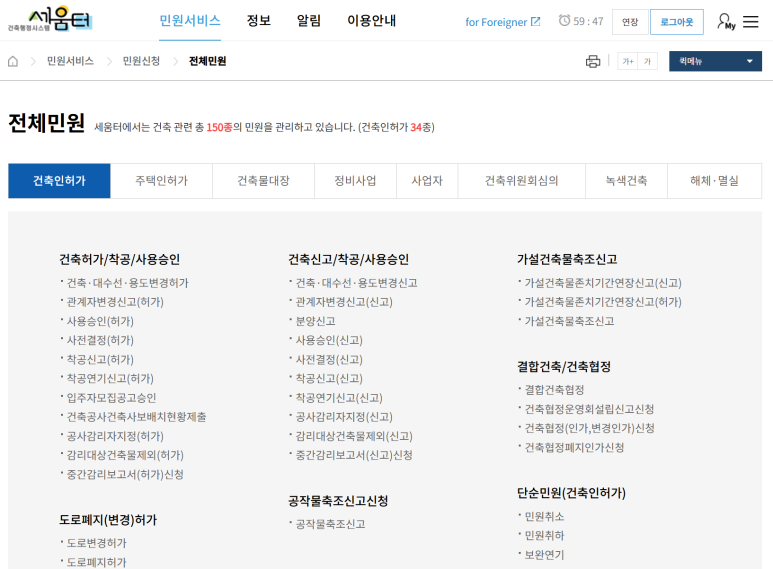Image resolution: width=773 pixels, height=569 pixels.
Task: Switch to the 건축물대장 tab
Action: click(x=263, y=181)
